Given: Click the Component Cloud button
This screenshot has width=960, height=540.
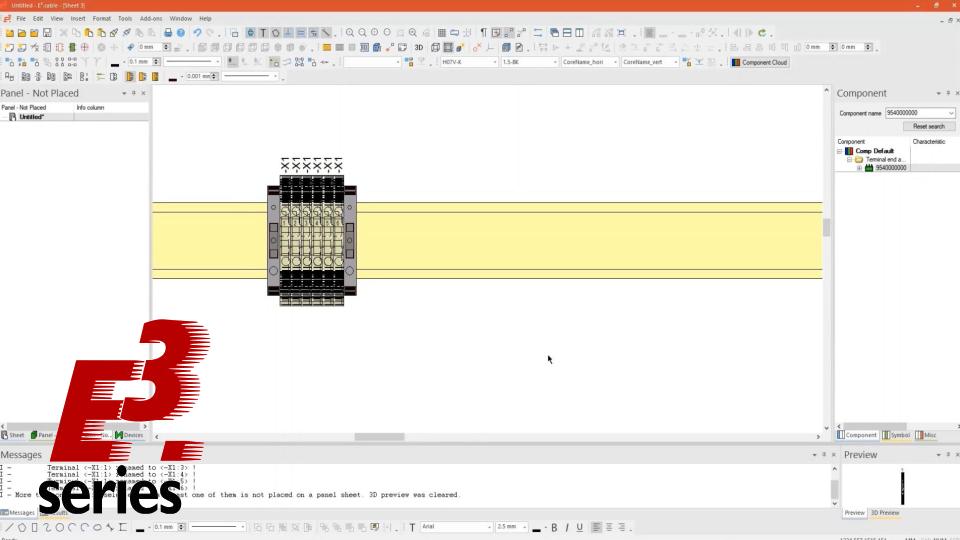Looking at the screenshot, I should coord(760,62).
